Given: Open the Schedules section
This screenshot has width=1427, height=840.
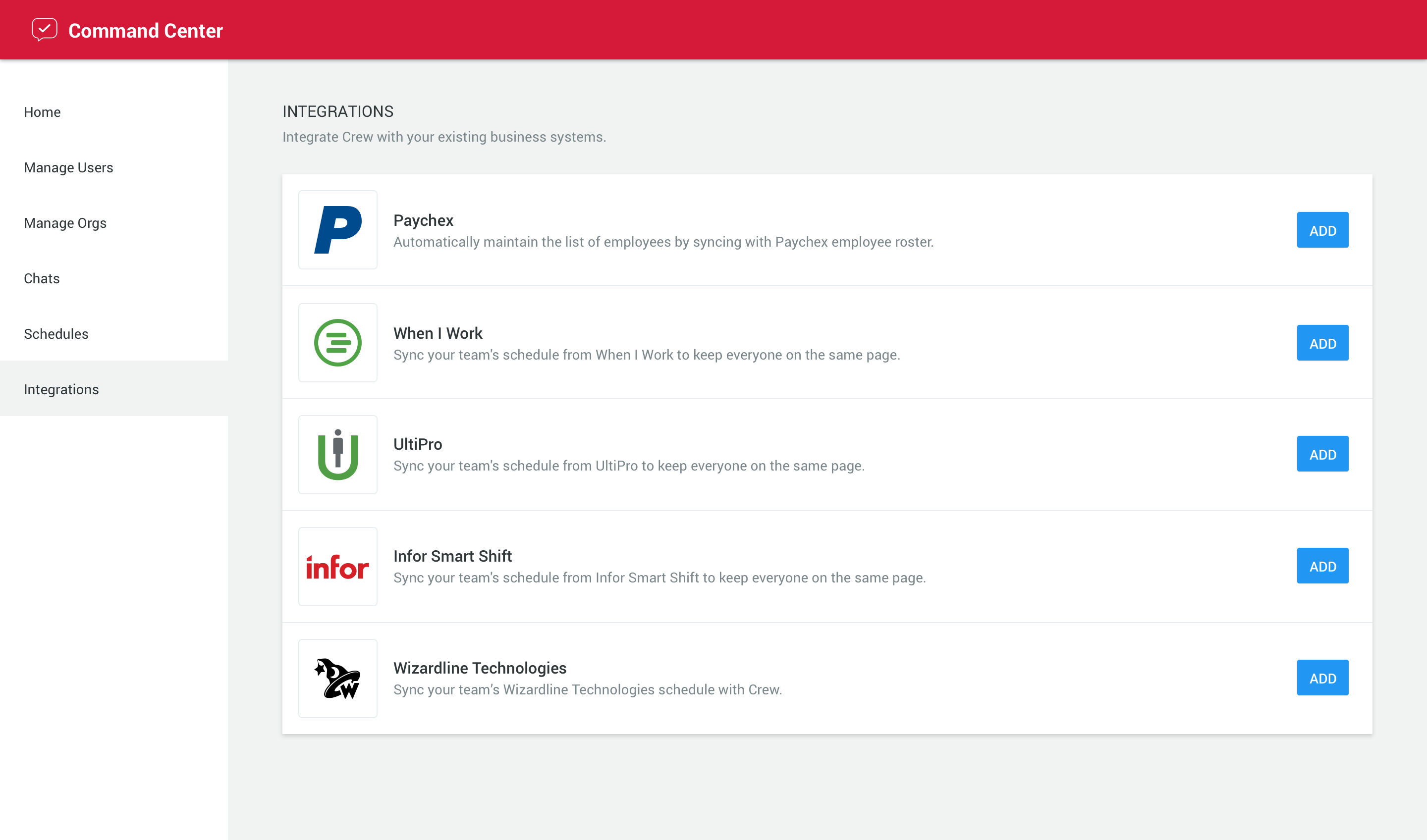Looking at the screenshot, I should click(114, 334).
